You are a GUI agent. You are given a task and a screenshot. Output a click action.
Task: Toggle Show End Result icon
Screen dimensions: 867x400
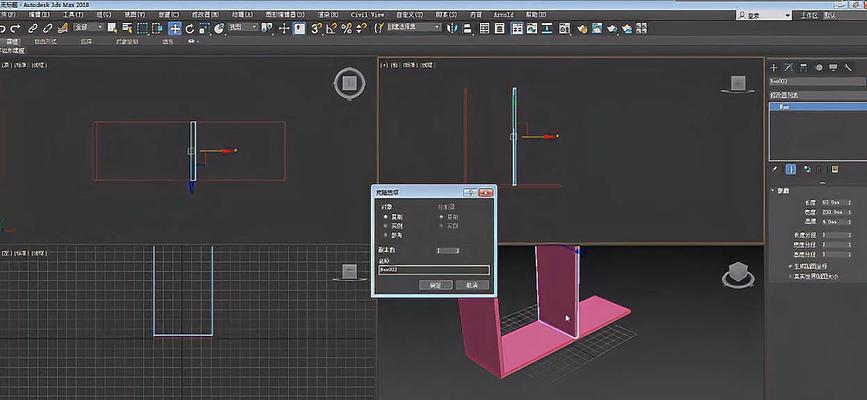click(791, 169)
